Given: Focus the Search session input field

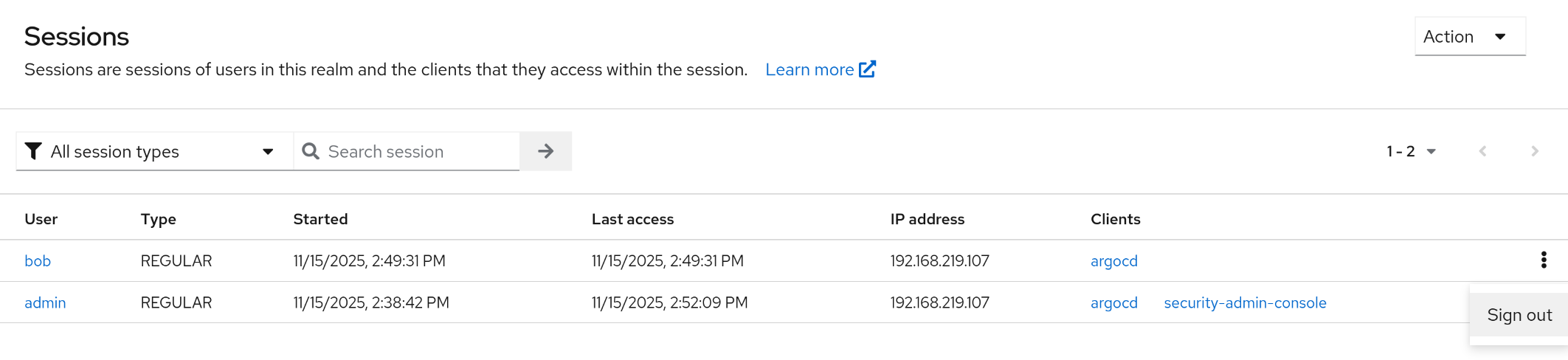Looking at the screenshot, I should pos(421,151).
